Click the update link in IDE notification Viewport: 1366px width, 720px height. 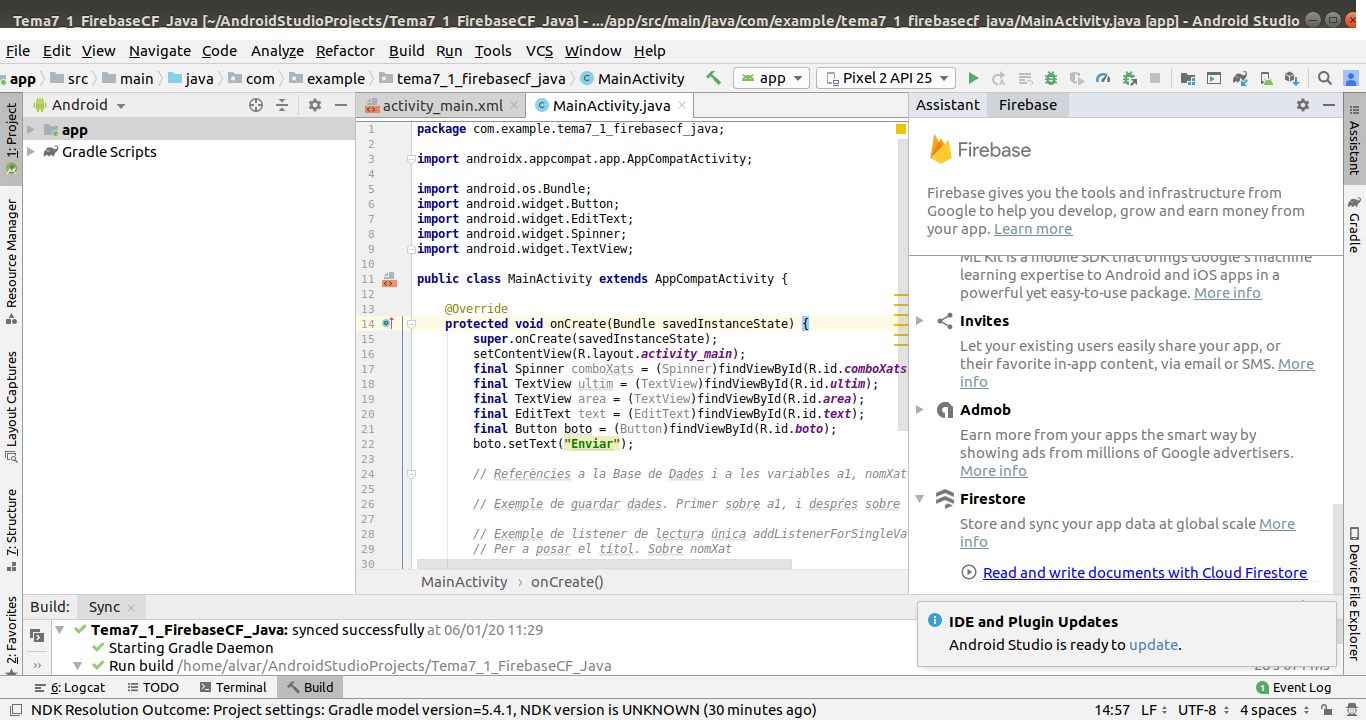point(1153,645)
